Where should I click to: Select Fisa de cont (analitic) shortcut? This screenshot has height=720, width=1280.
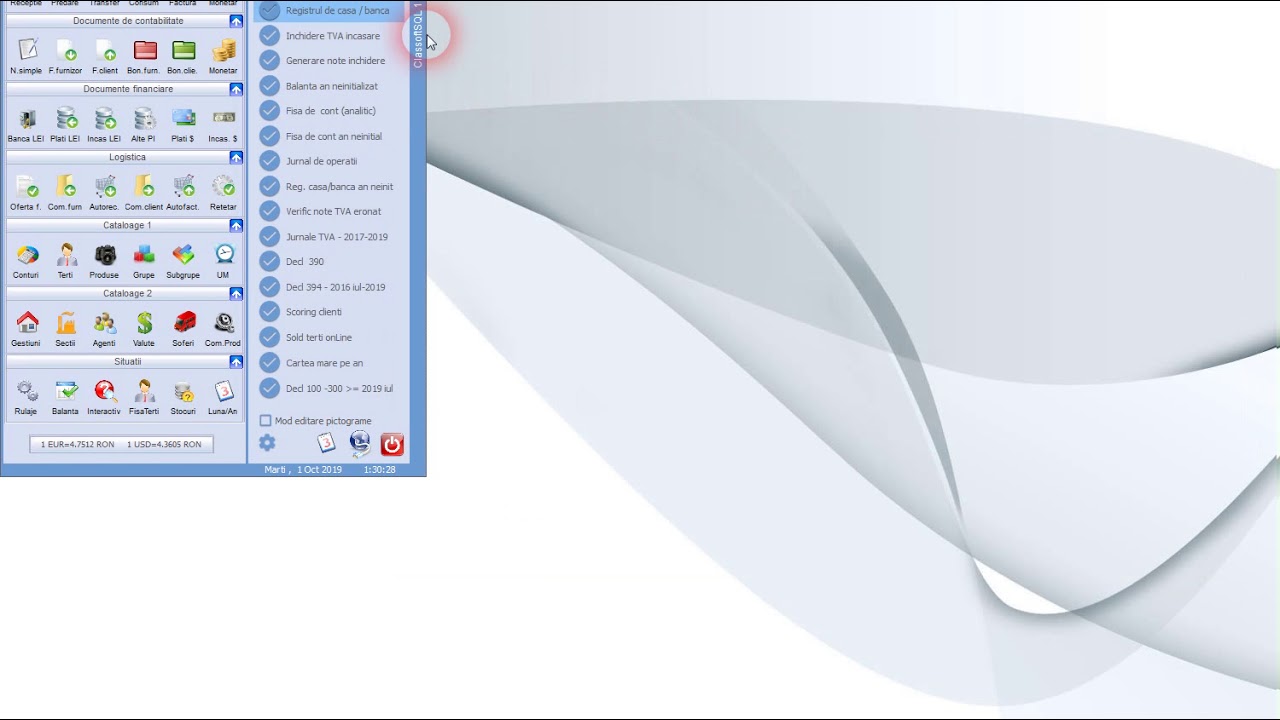pyautogui.click(x=330, y=111)
